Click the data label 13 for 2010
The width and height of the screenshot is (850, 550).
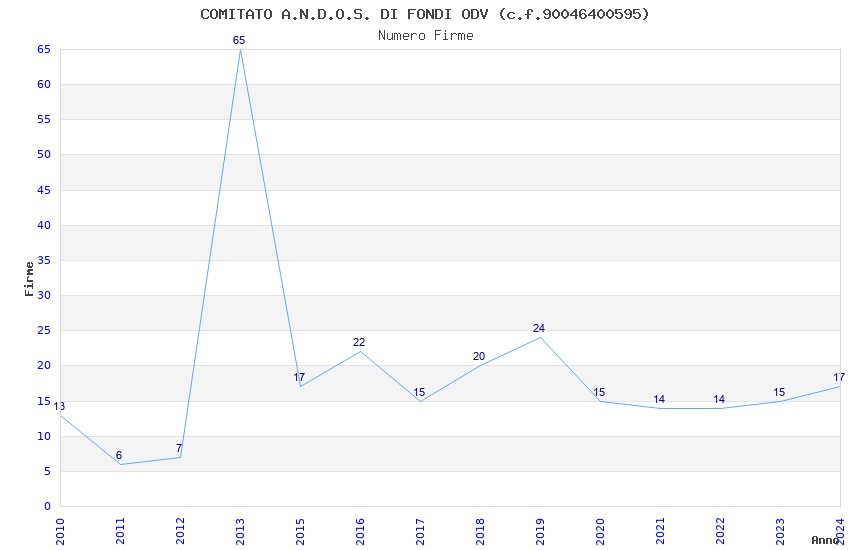pyautogui.click(x=59, y=406)
